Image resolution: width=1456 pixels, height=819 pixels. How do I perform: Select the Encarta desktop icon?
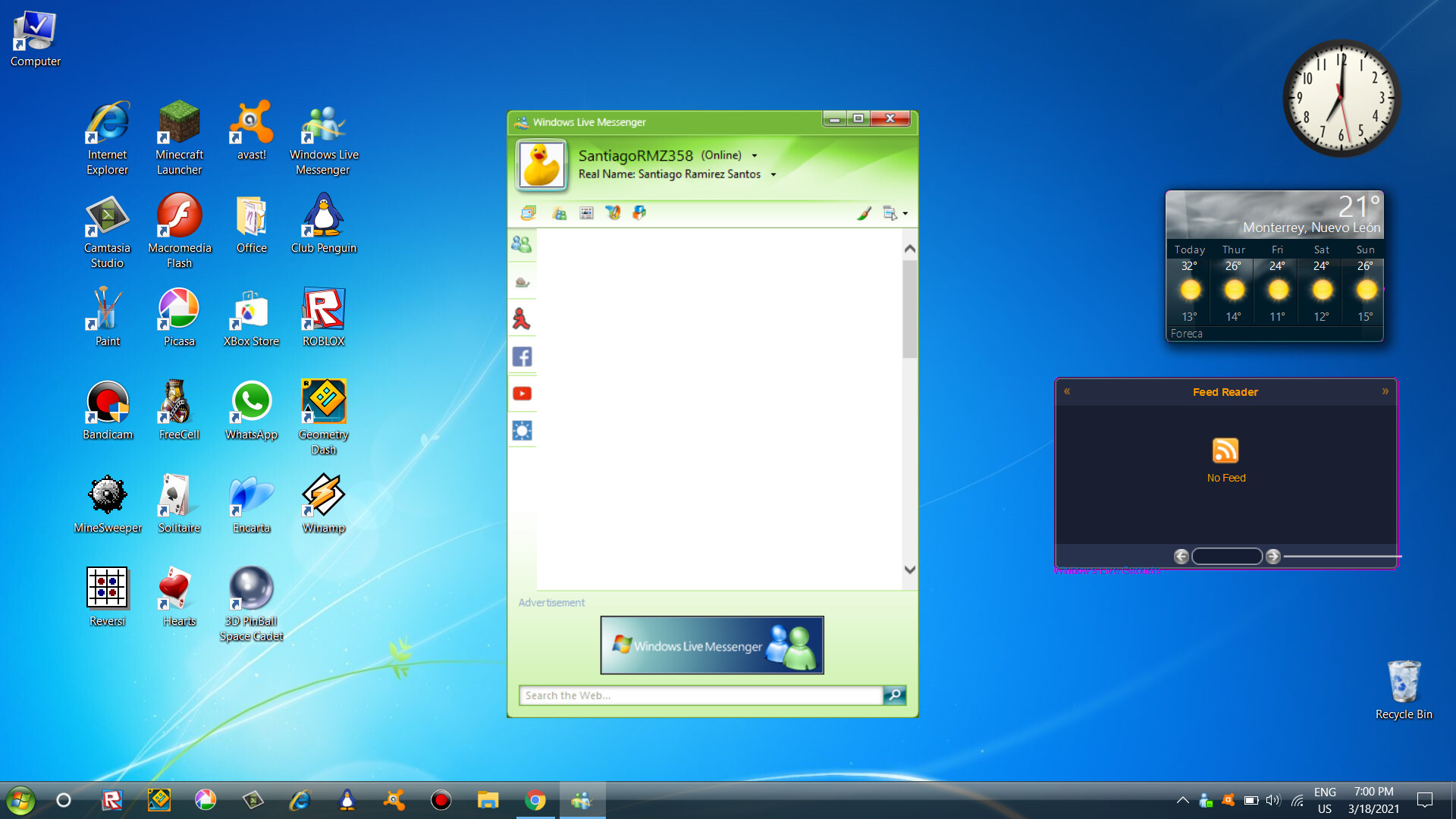(252, 504)
